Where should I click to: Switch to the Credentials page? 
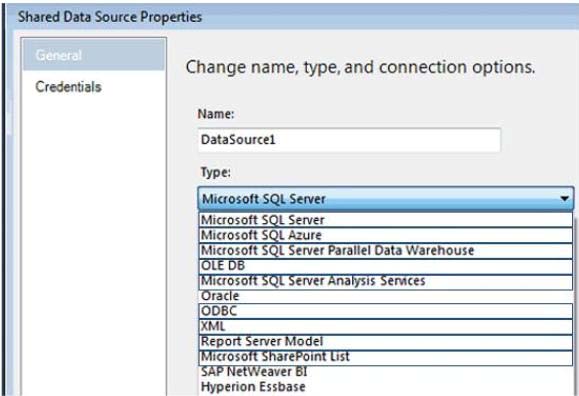pyautogui.click(x=68, y=87)
